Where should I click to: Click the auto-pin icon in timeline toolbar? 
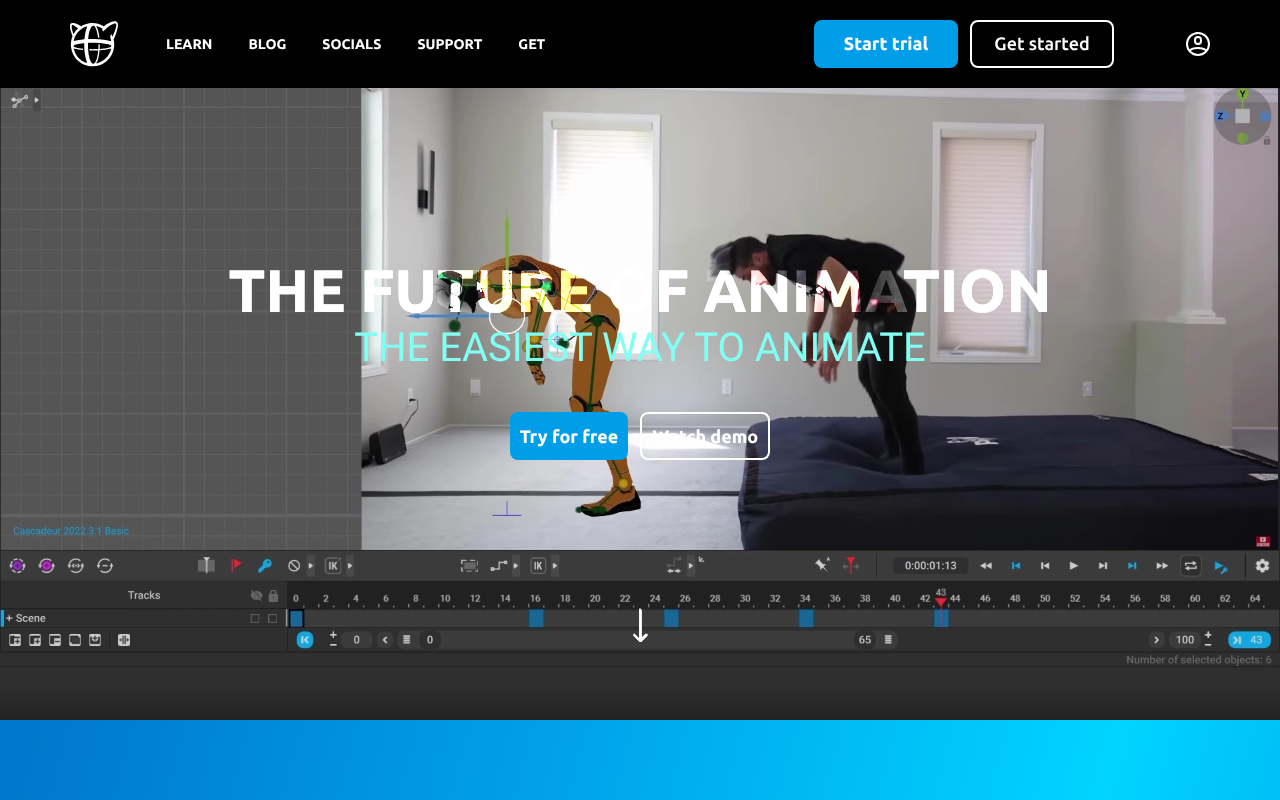821,566
